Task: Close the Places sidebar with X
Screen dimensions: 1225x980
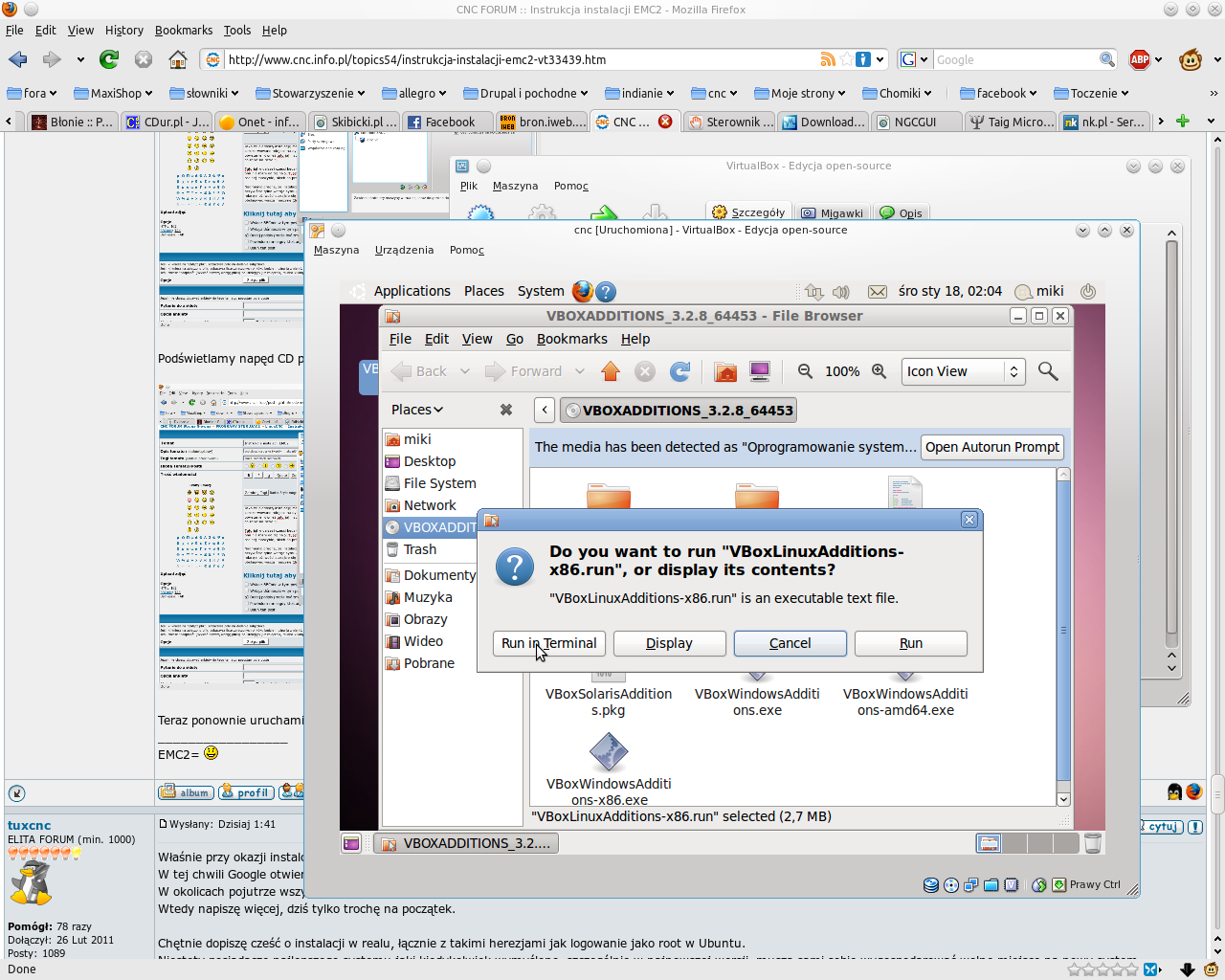Action: pos(506,410)
